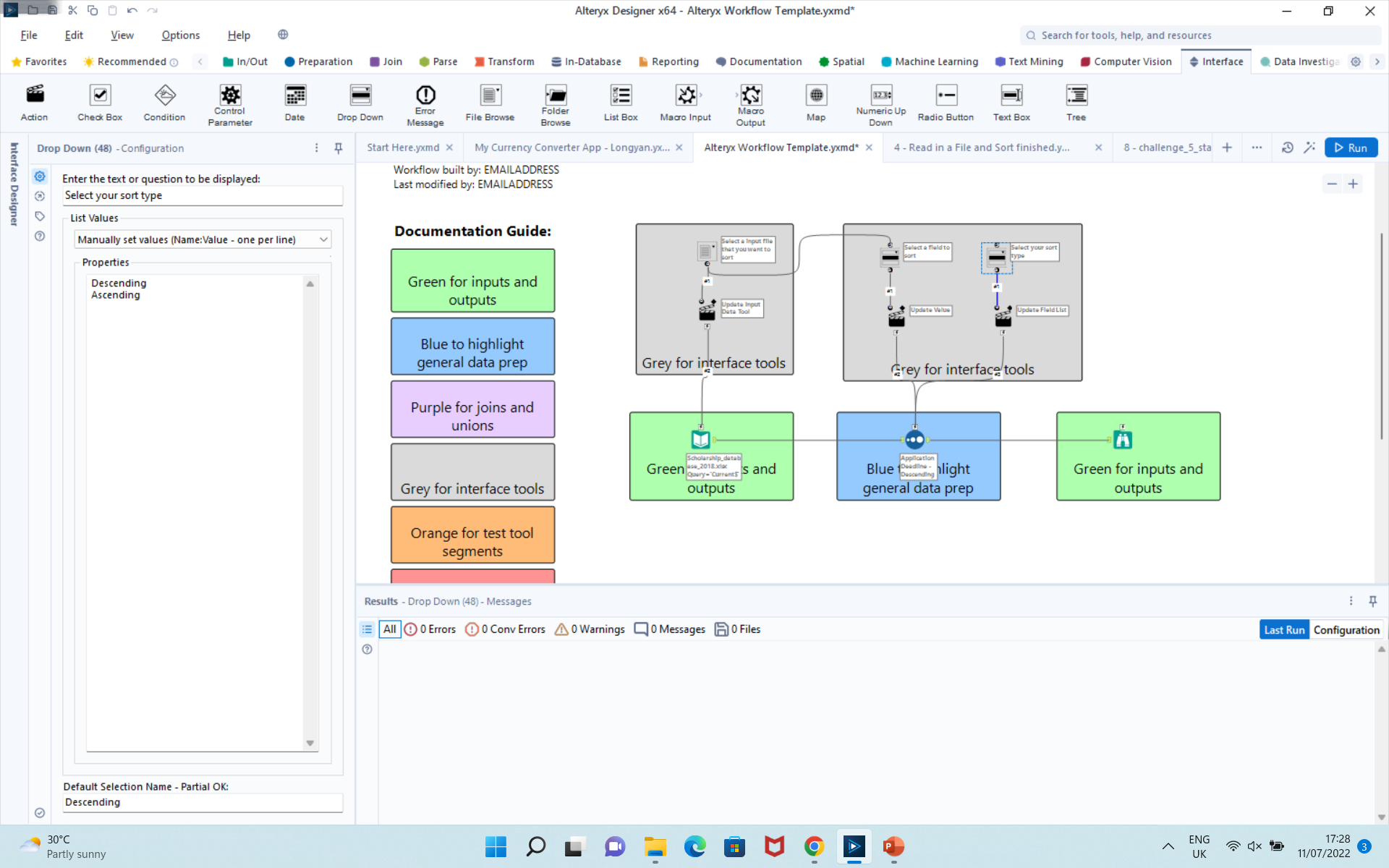Screen dimensions: 1389x868
Task: Switch to My Currency Converter App tab
Action: pyautogui.click(x=572, y=148)
